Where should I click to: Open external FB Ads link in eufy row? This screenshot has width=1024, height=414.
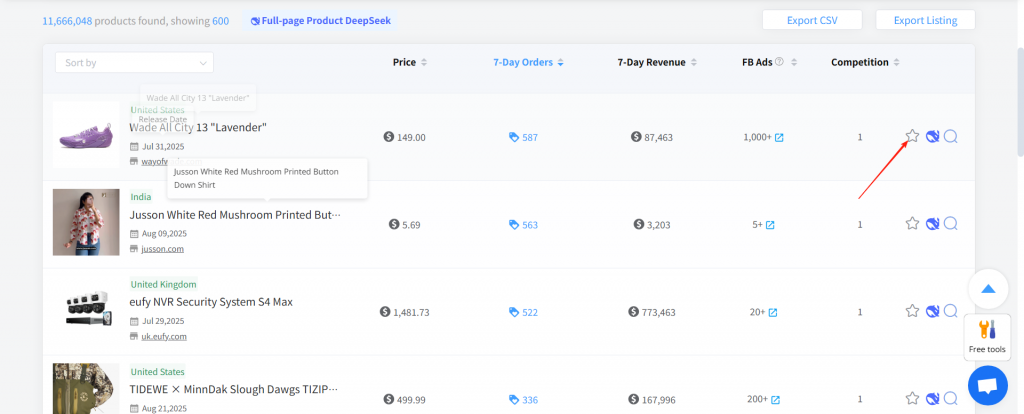click(771, 312)
